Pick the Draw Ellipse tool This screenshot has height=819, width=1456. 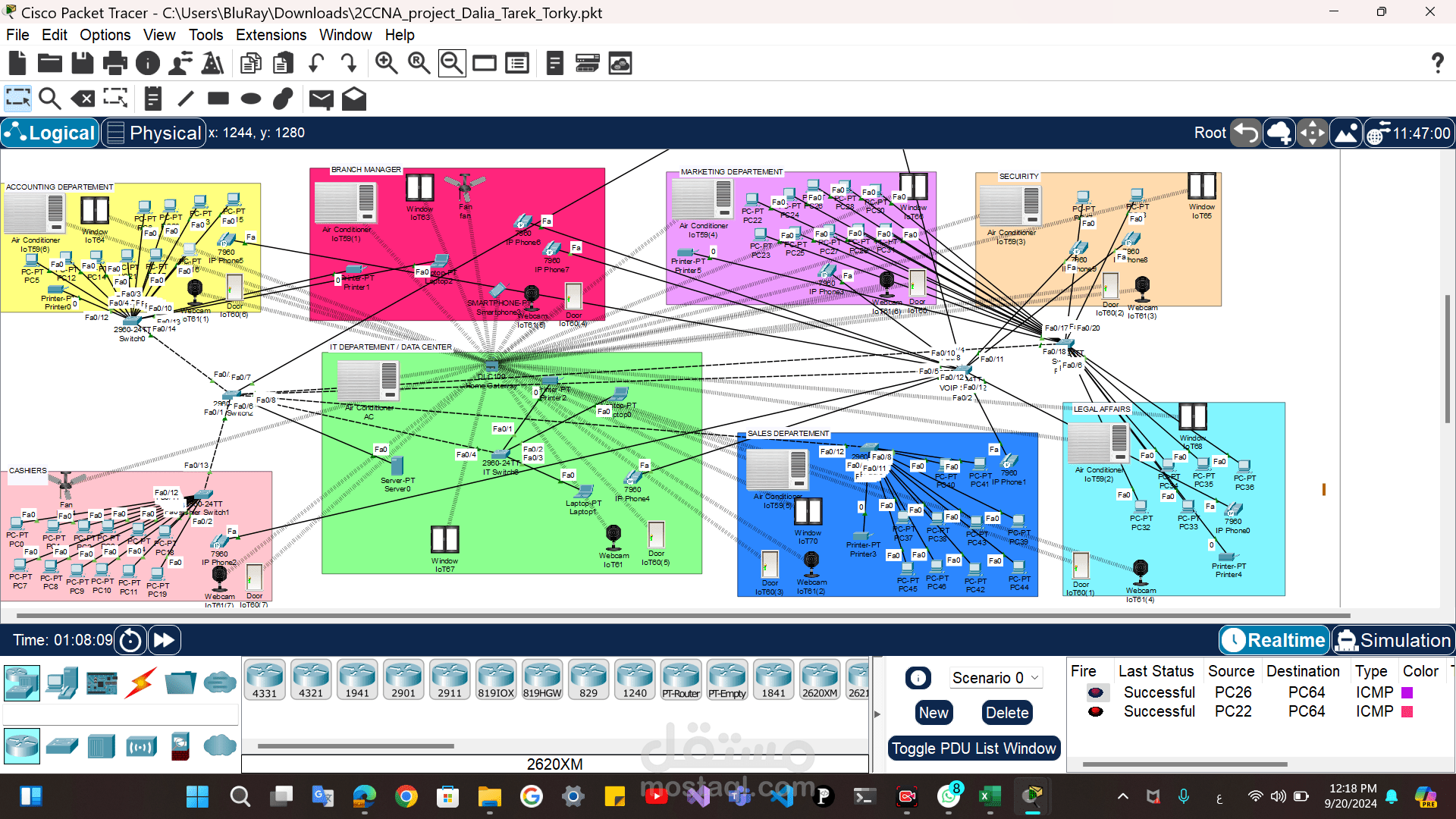[x=251, y=99]
